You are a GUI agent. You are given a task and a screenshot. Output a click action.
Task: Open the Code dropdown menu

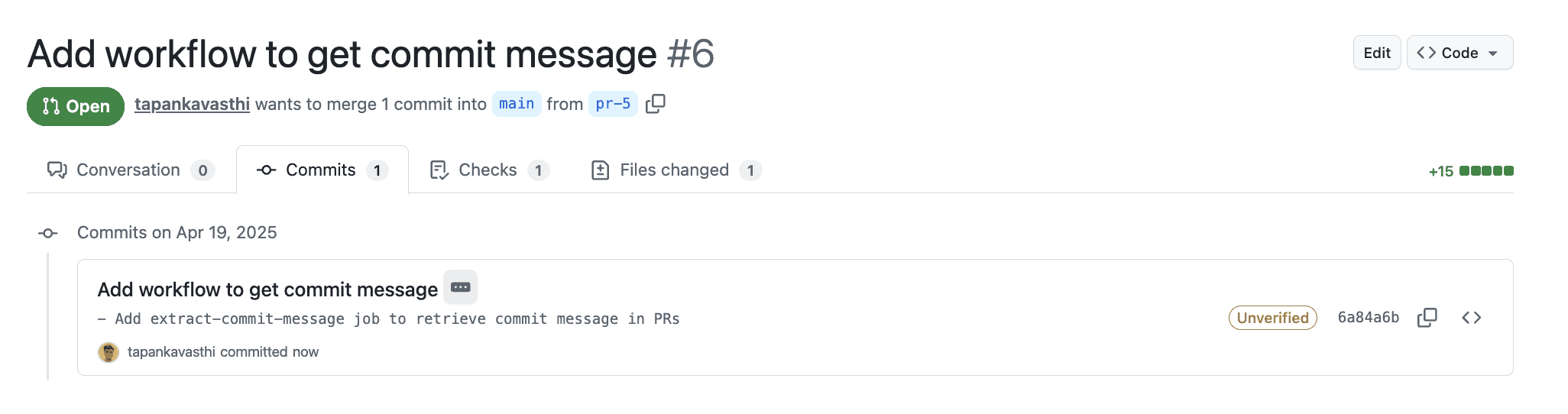point(1459,53)
